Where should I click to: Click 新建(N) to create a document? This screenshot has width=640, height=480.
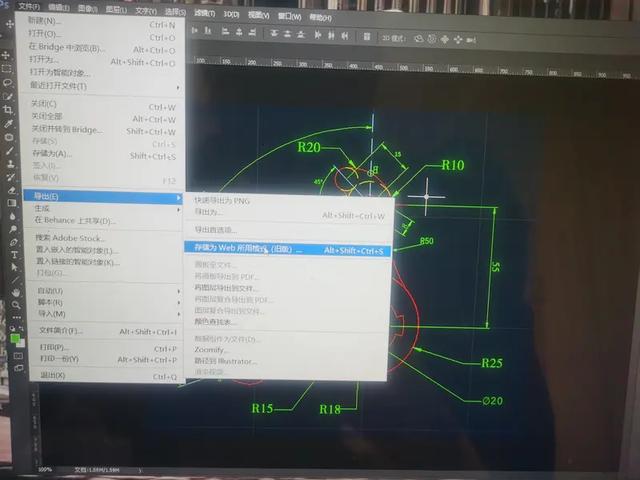tap(46, 20)
